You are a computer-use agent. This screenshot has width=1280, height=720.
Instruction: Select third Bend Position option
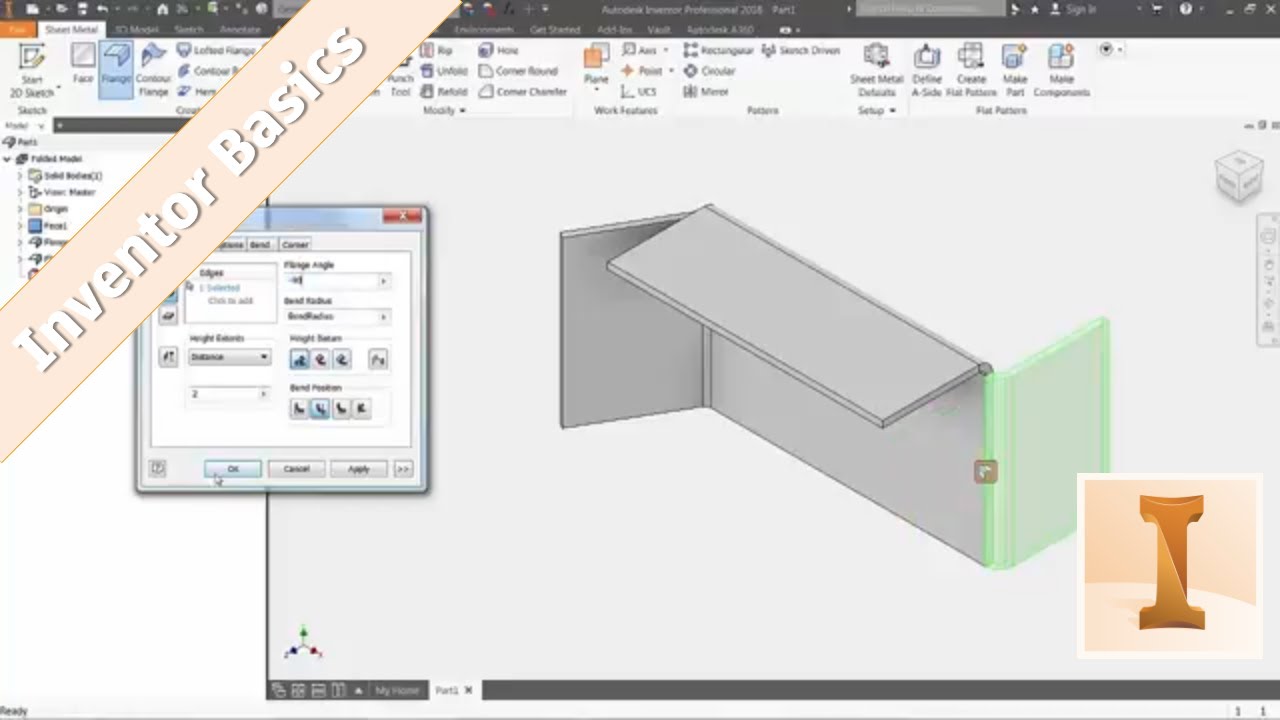pyautogui.click(x=341, y=408)
